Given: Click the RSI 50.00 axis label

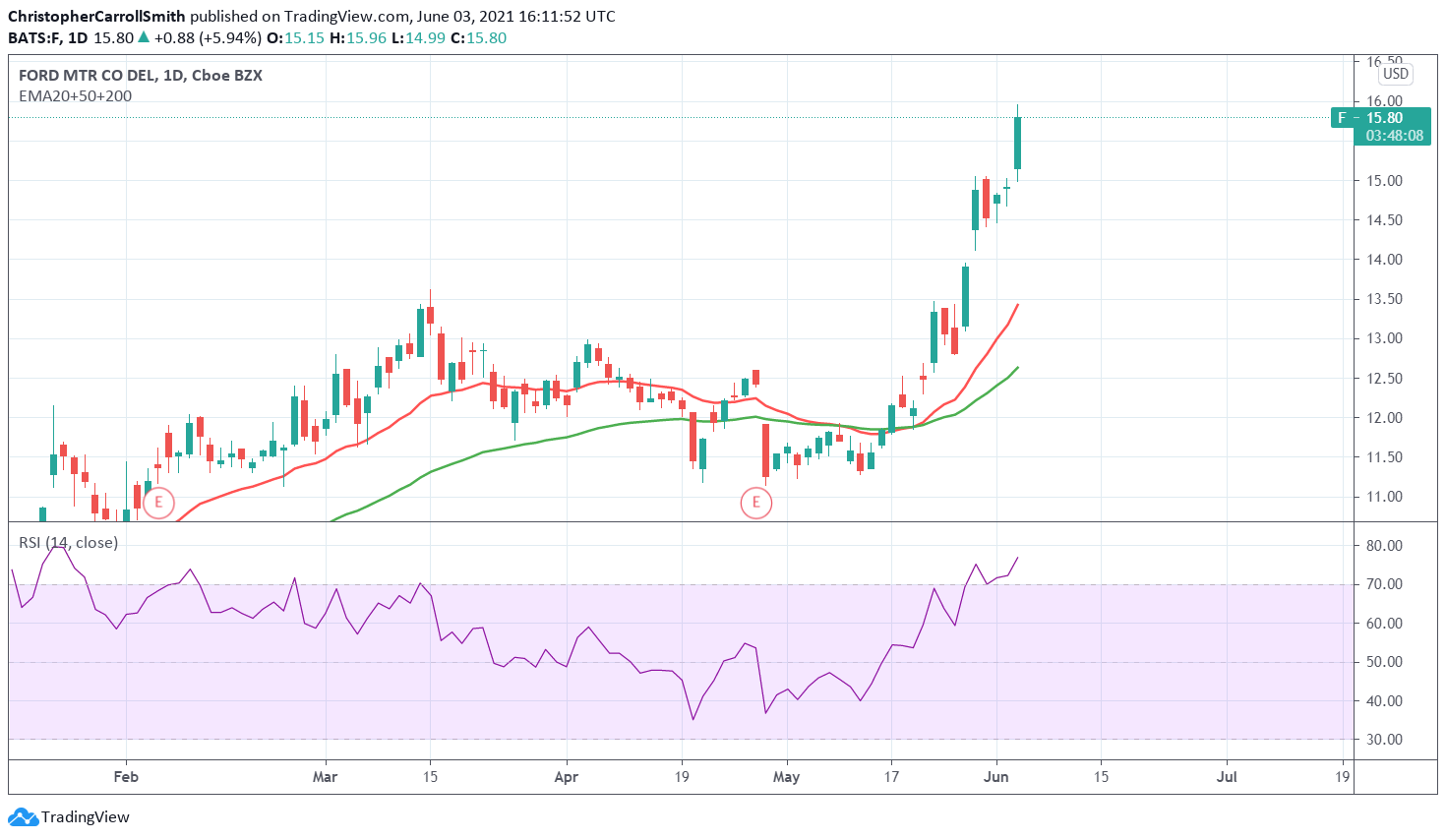Looking at the screenshot, I should 1384,662.
